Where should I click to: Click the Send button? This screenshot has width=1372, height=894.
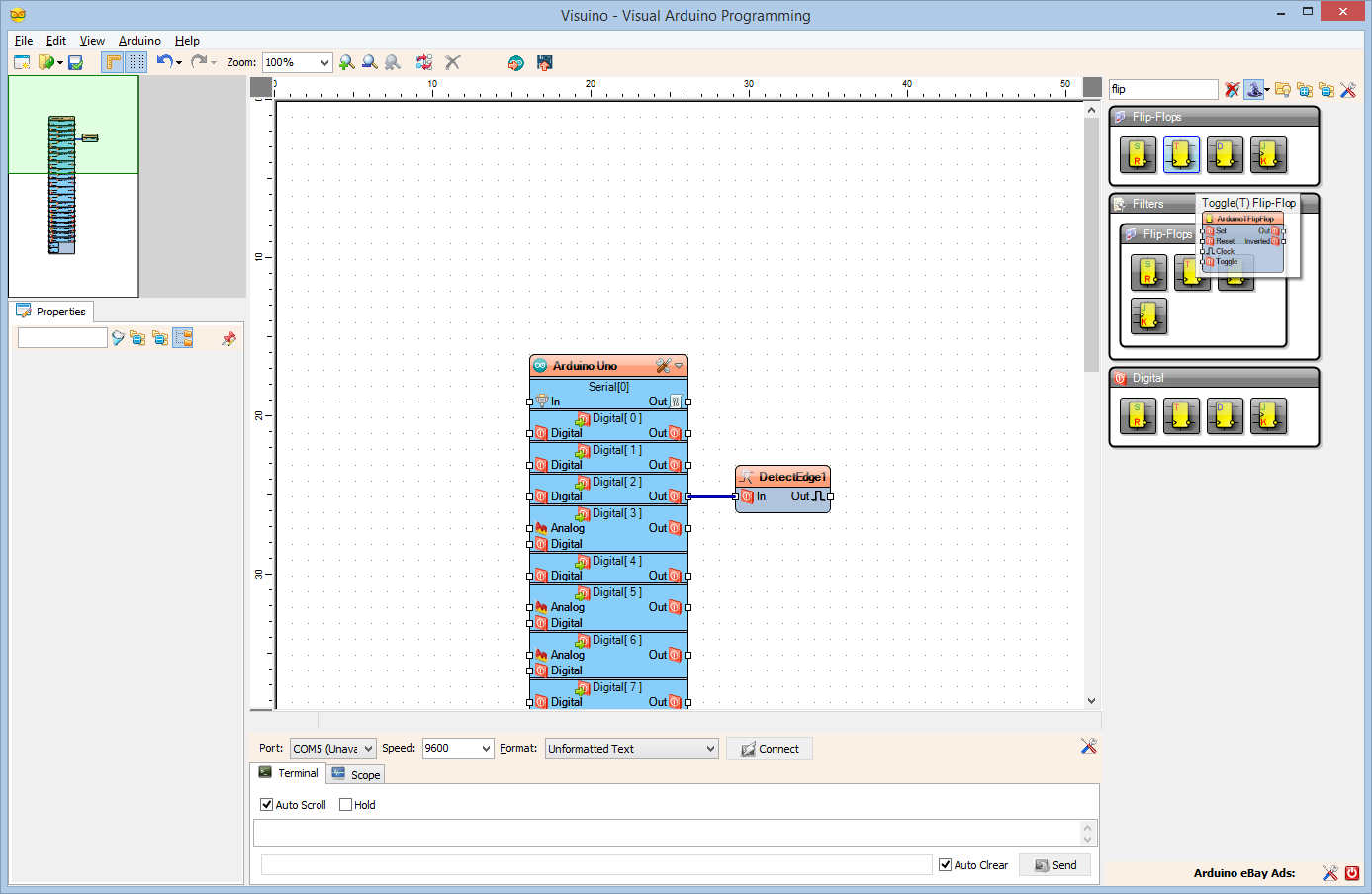[1054, 865]
